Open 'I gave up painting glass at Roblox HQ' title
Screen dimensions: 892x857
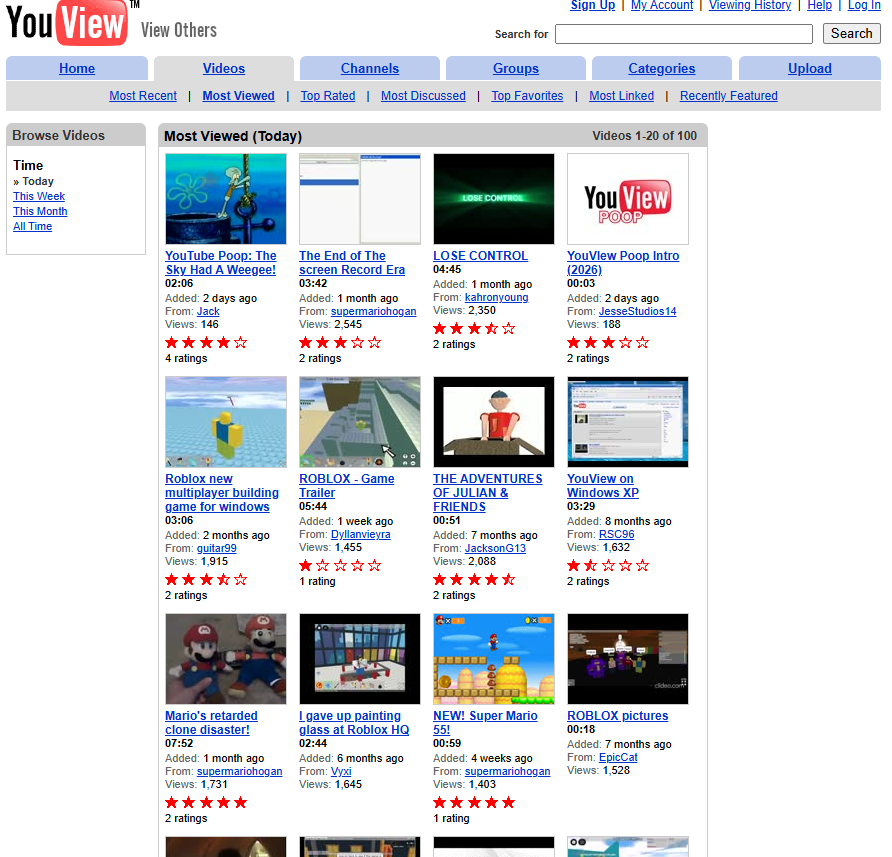point(354,723)
